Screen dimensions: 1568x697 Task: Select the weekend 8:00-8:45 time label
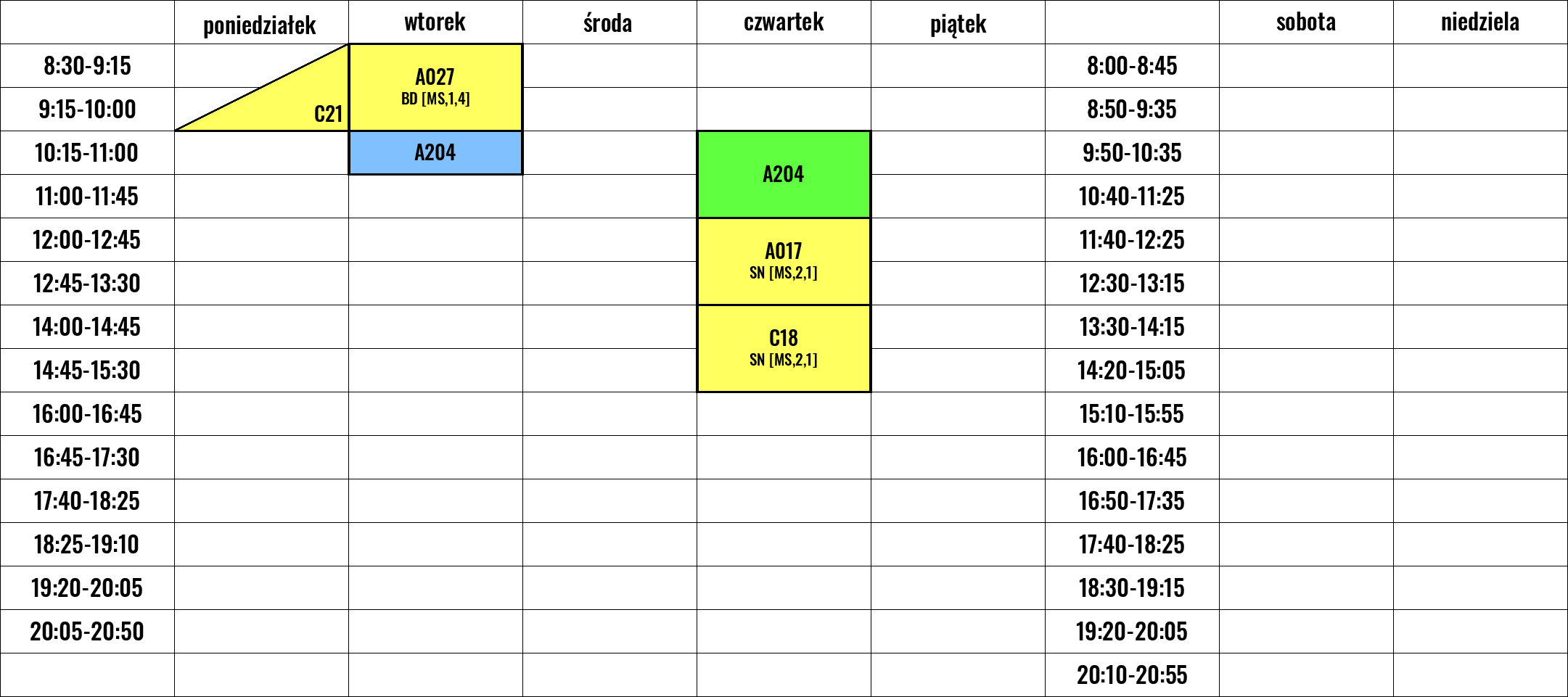click(x=1132, y=66)
